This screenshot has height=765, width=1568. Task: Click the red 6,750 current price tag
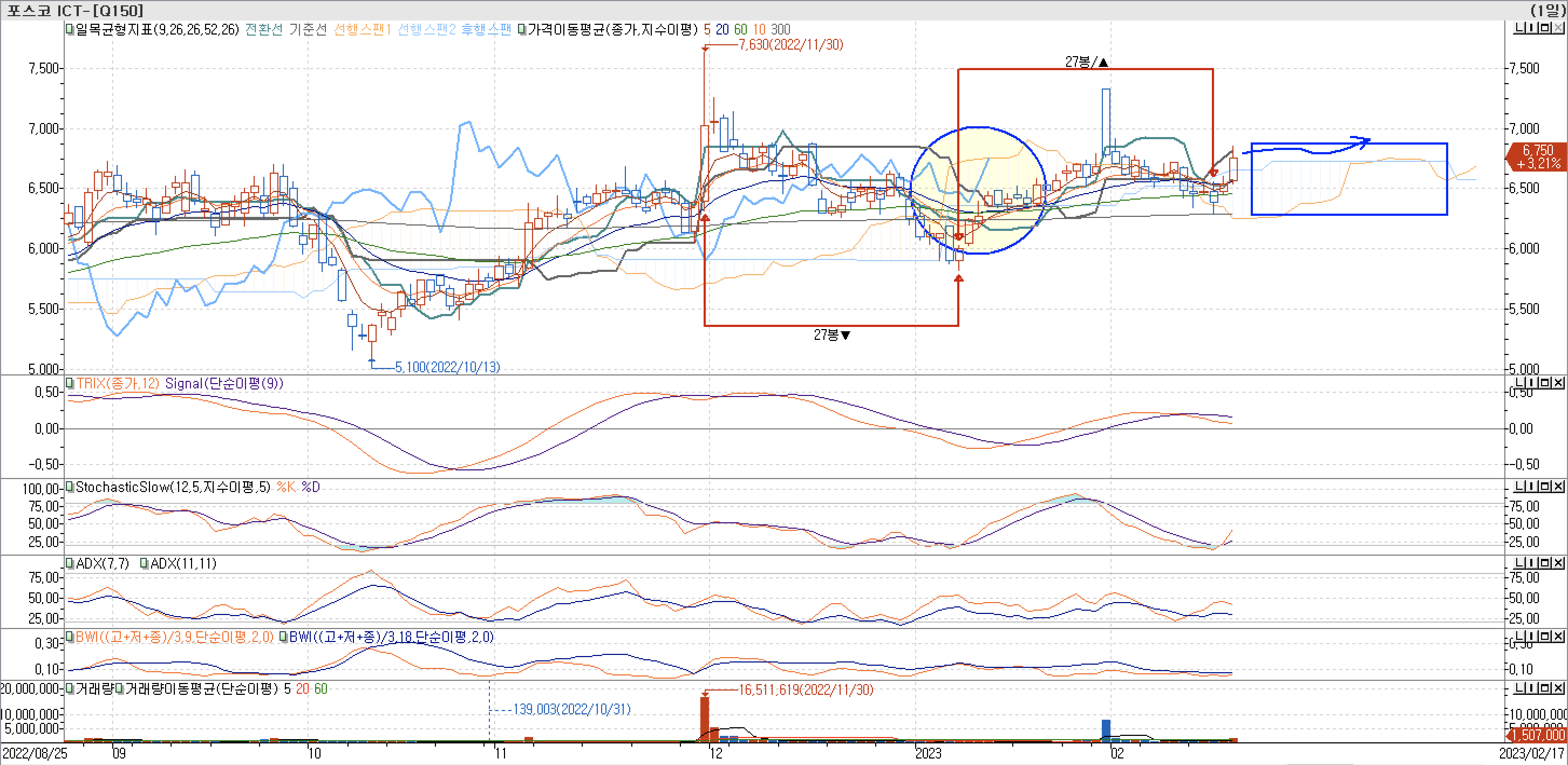tap(1536, 156)
